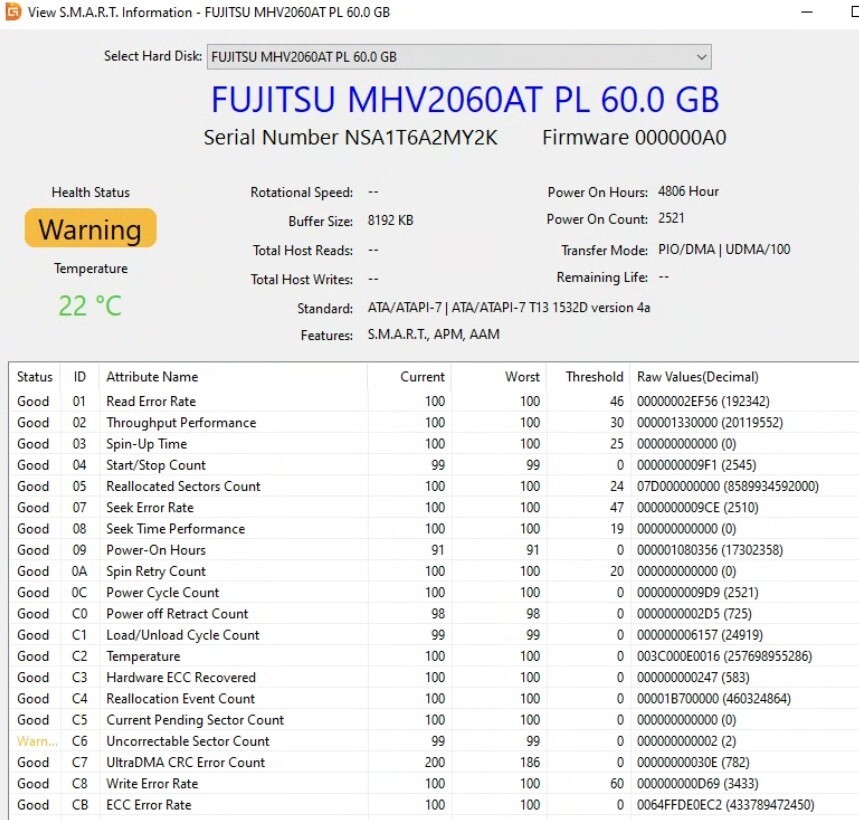The image size is (859, 820).
Task: Click the 22 °C temperature reading
Action: pos(90,306)
